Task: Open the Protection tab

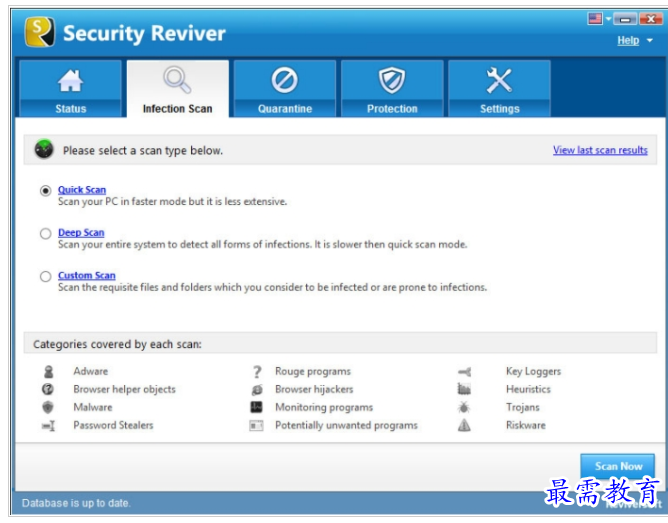Action: [392, 89]
